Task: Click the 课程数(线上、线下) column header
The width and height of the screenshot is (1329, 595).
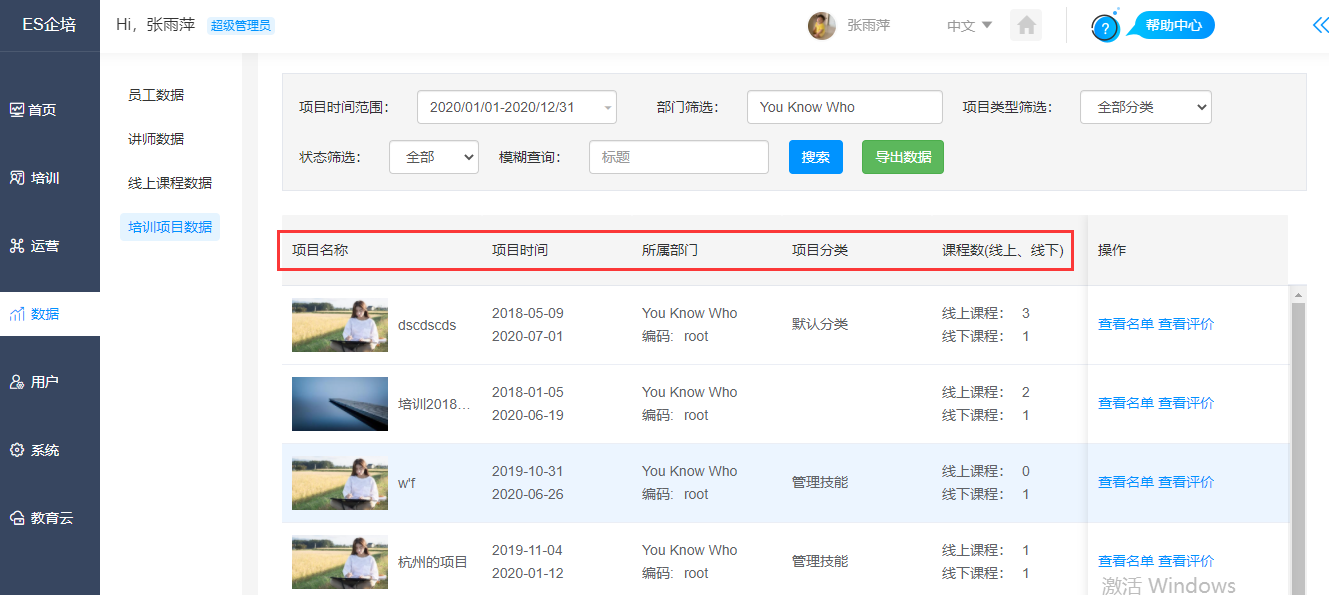Action: [1003, 250]
